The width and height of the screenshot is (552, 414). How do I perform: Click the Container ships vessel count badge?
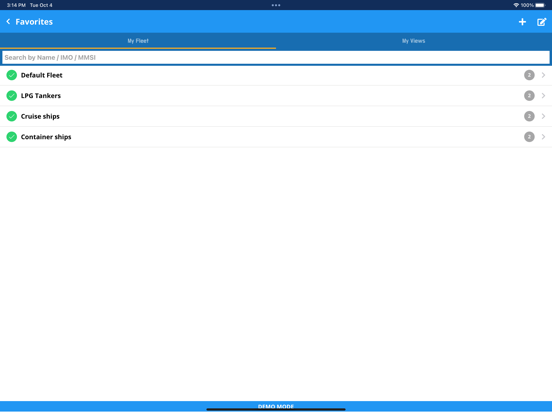pyautogui.click(x=529, y=137)
